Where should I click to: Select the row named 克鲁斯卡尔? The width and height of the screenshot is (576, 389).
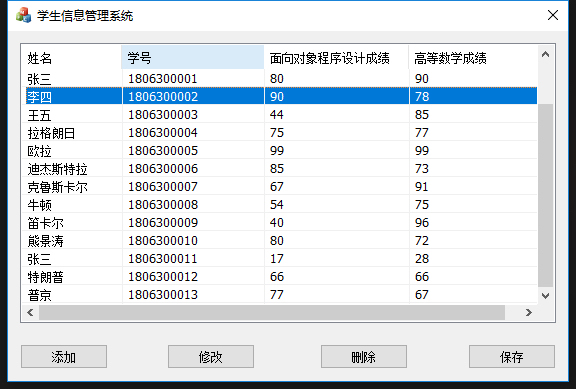point(281,187)
